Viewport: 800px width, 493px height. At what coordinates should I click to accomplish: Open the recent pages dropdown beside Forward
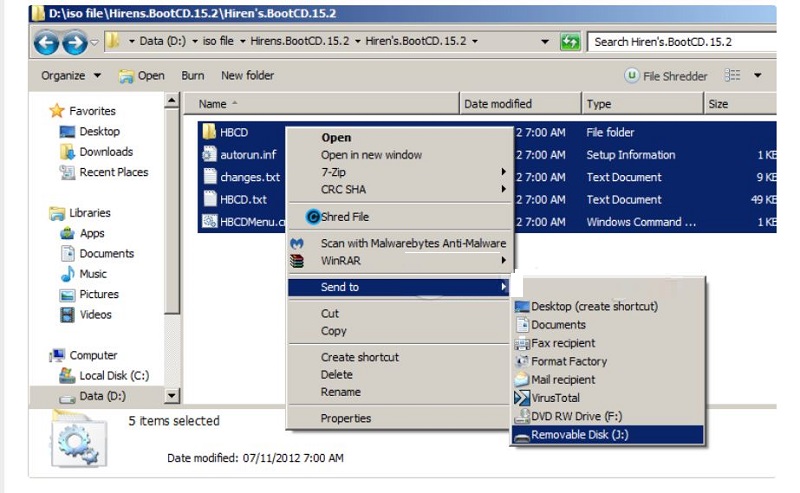[94, 42]
